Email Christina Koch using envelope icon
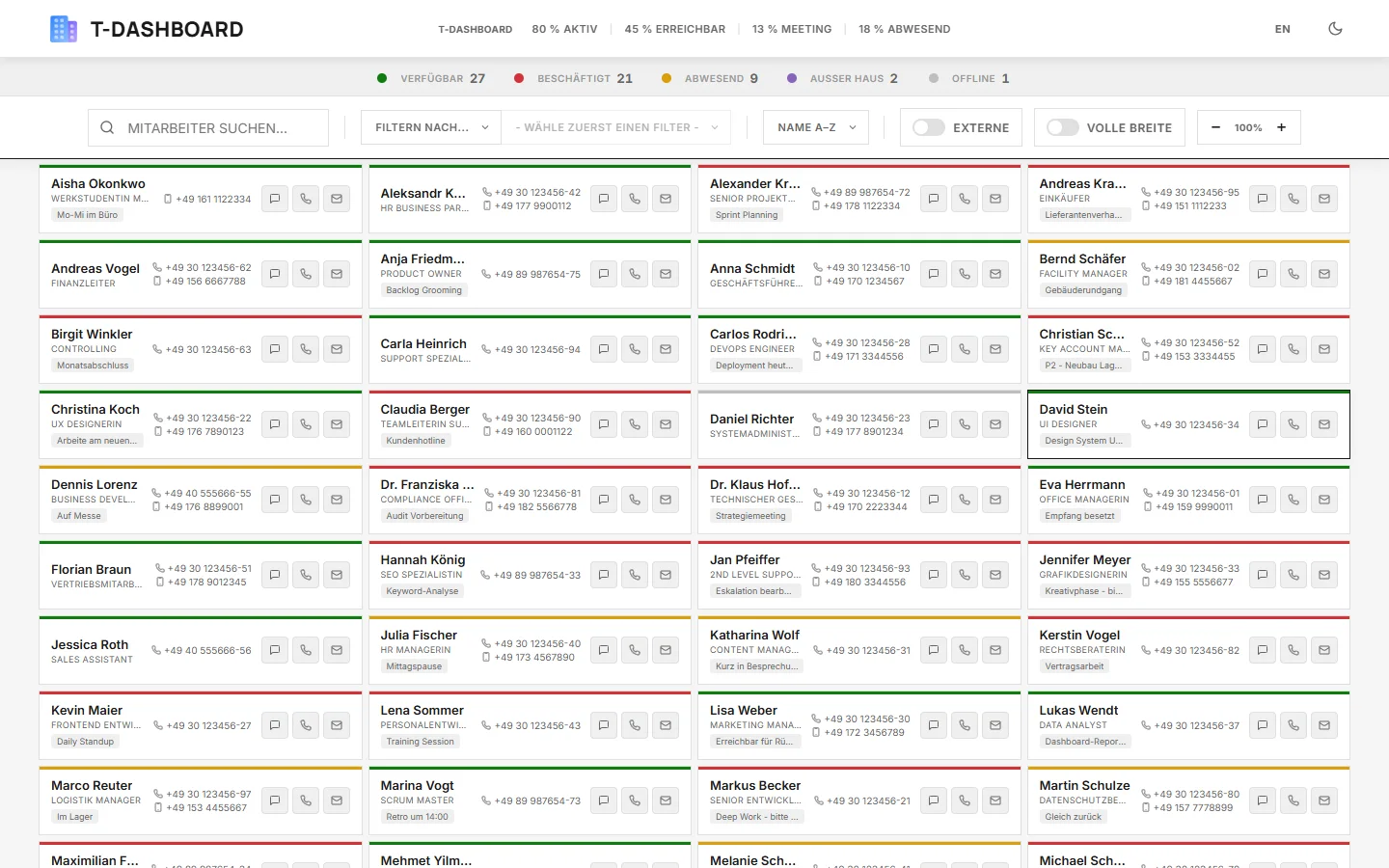Image resolution: width=1389 pixels, height=868 pixels. [x=337, y=424]
